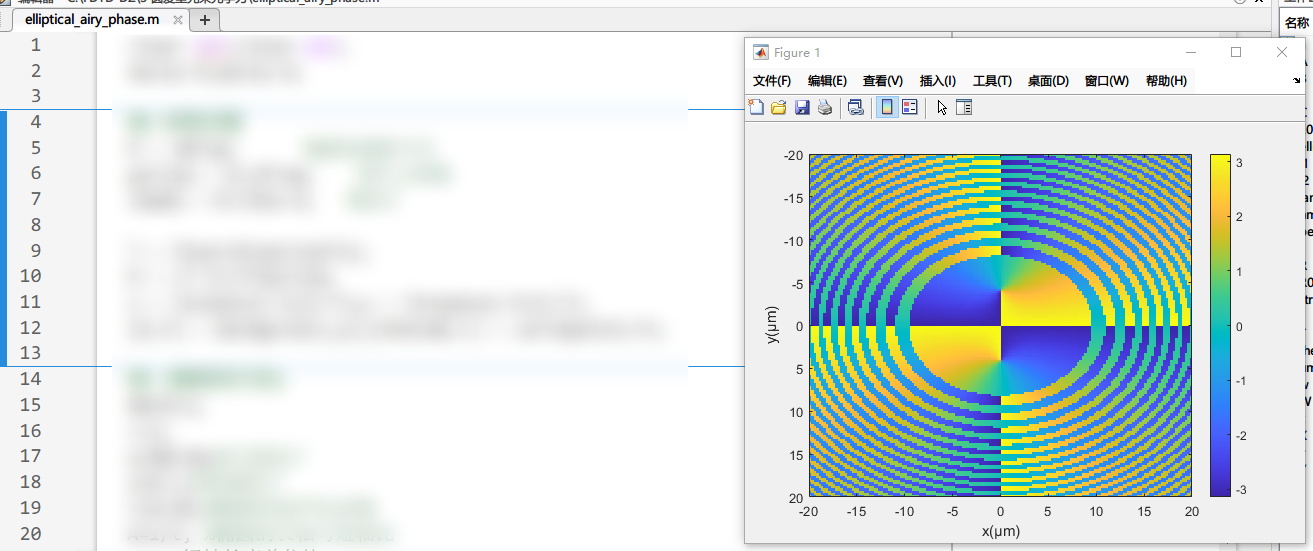Open the 窗口(W) menu in Figure 1
1313x551 pixels.
[x=1107, y=81]
